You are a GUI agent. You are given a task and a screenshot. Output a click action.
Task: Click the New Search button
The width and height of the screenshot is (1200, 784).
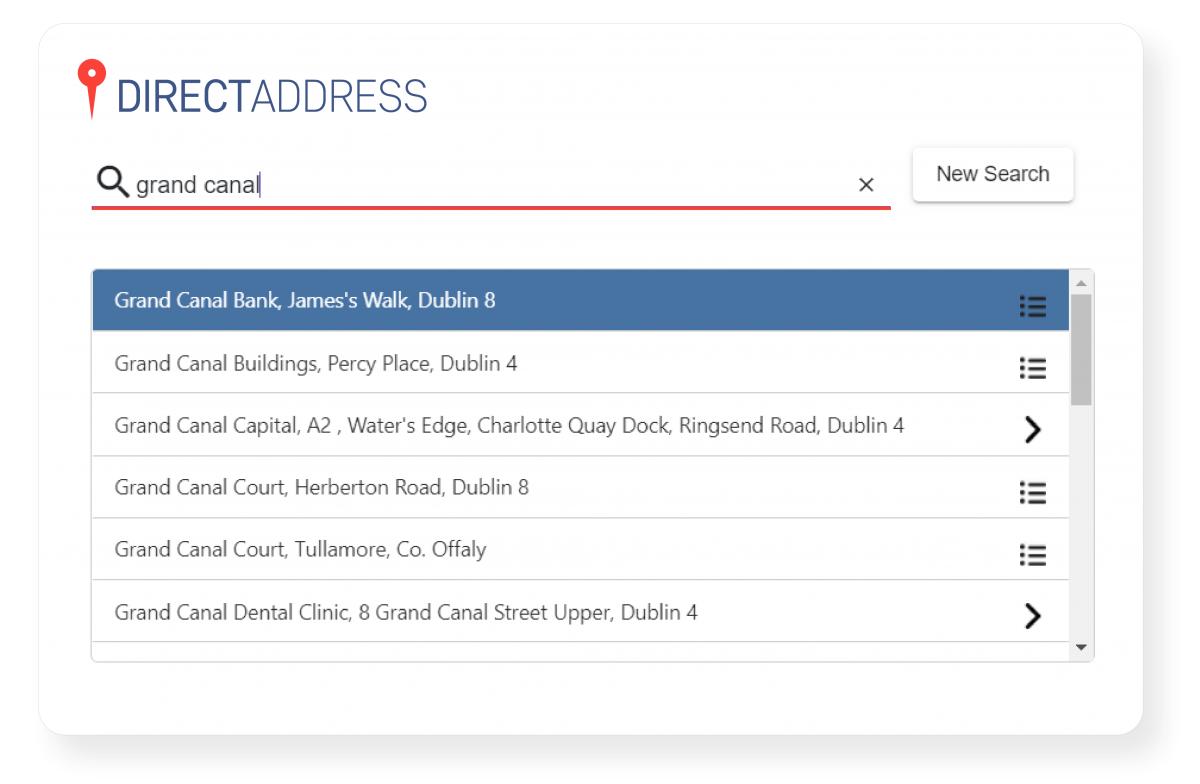pyautogui.click(x=992, y=174)
